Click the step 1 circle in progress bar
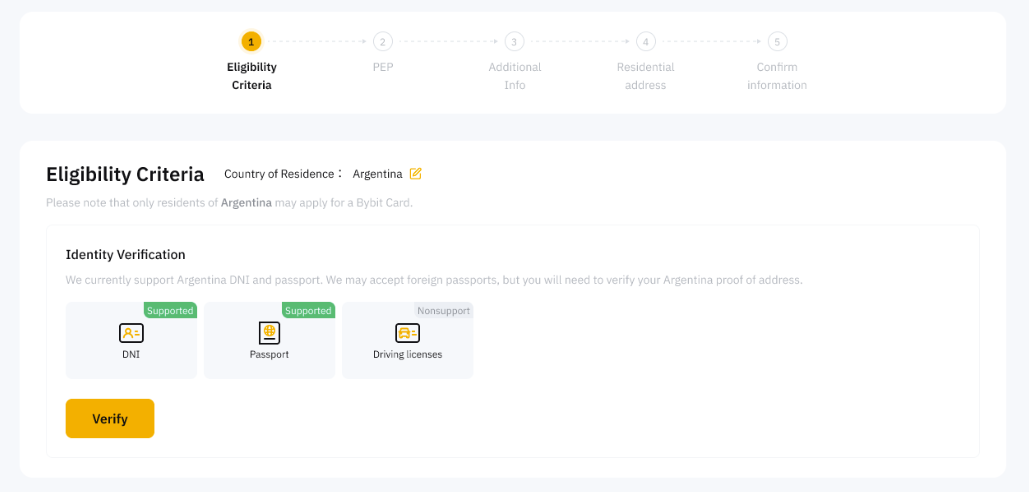The height and width of the screenshot is (492, 1029). pyautogui.click(x=251, y=42)
